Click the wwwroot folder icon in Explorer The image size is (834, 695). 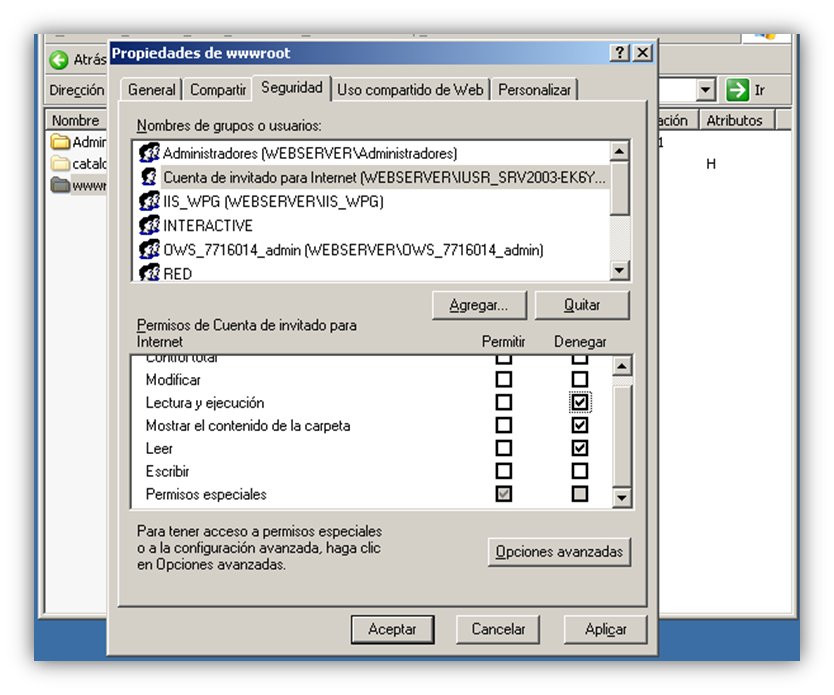click(x=60, y=185)
